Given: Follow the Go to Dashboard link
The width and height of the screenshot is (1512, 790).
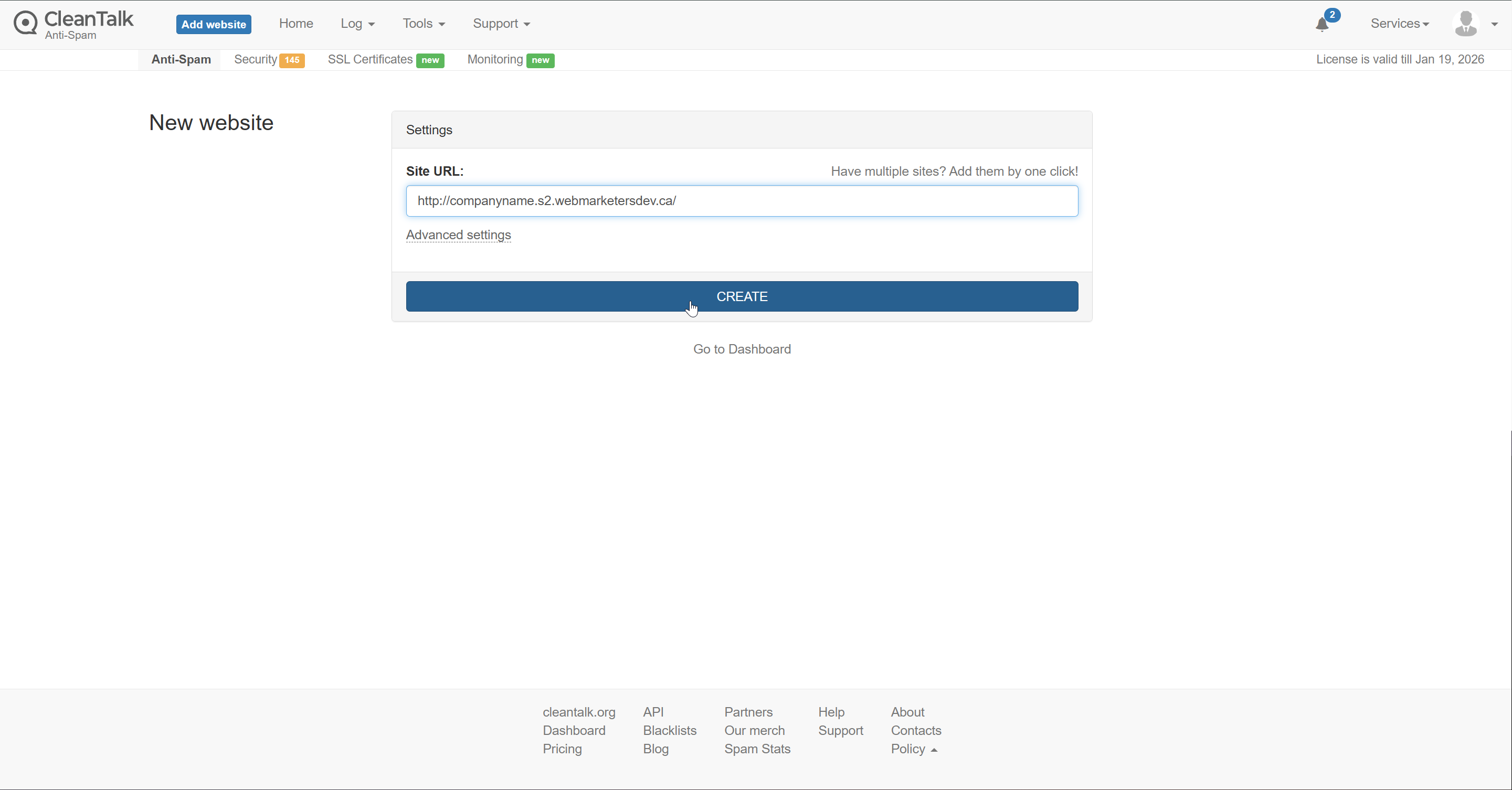Looking at the screenshot, I should click(742, 349).
